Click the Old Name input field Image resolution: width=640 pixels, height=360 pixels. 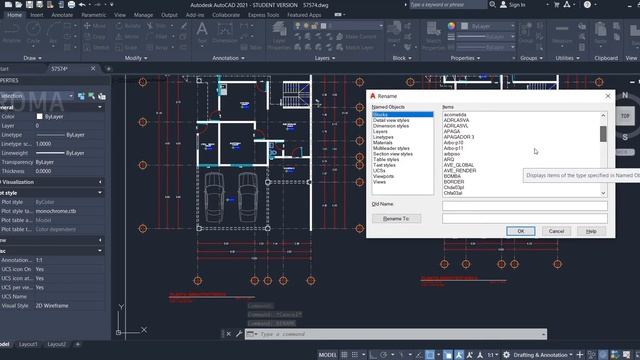click(x=524, y=206)
